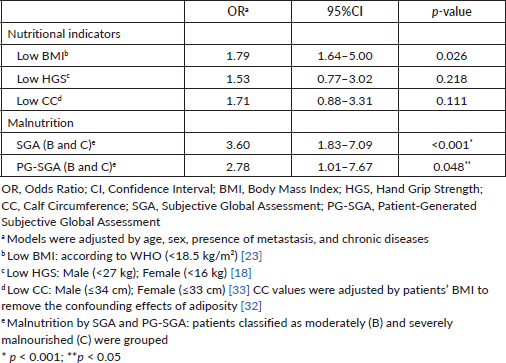Screen dimensions: 506x363
Task: Click the Malnutrition section heading
Action: pos(40,123)
